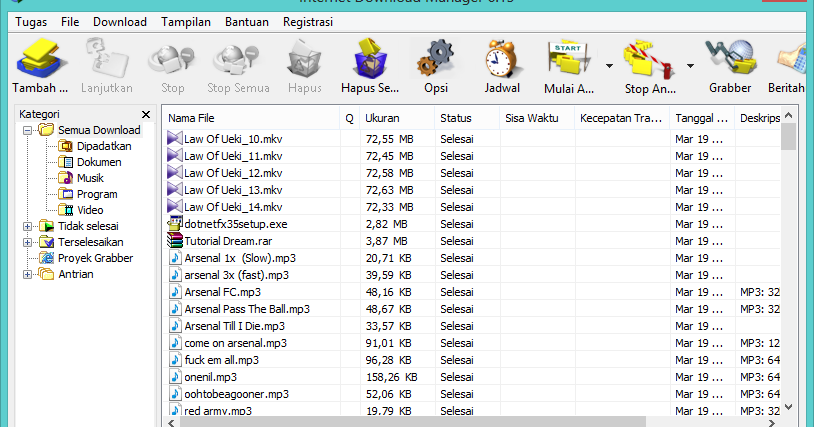814x427 pixels.
Task: Open dropdown arrow next to Stop Antrian
Action: [690, 66]
